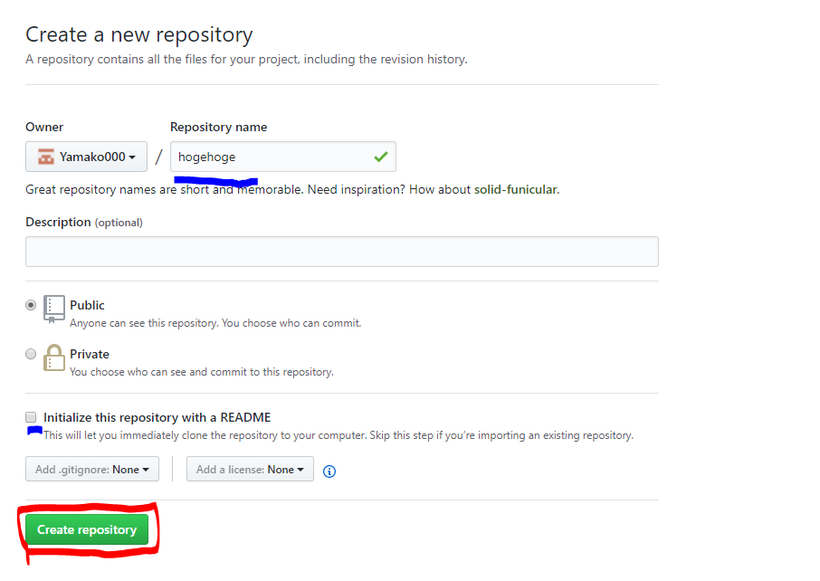The image size is (820, 581).
Task: Click the Repository name input field
Action: tap(283, 157)
